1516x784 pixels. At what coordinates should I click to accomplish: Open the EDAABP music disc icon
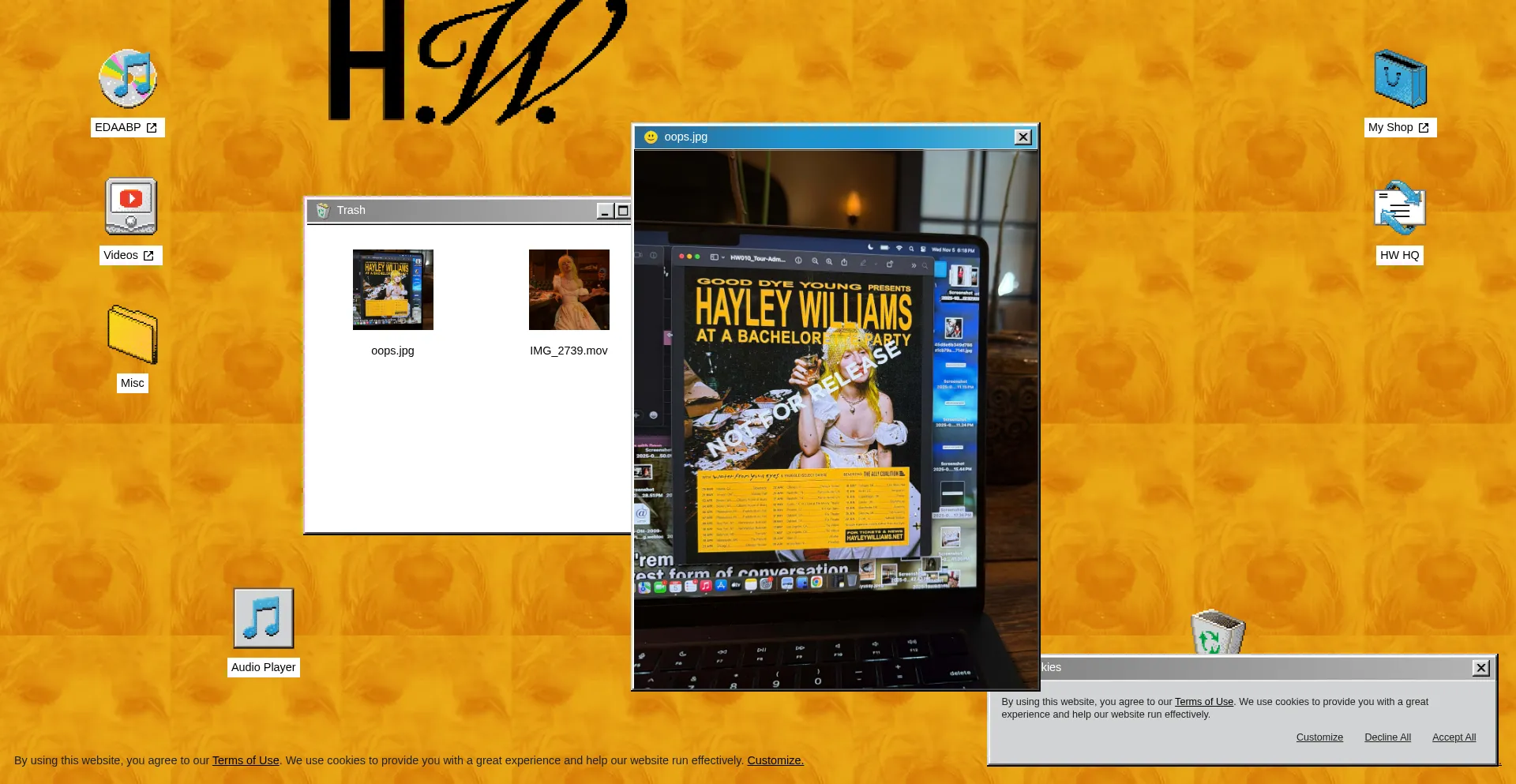click(x=127, y=79)
